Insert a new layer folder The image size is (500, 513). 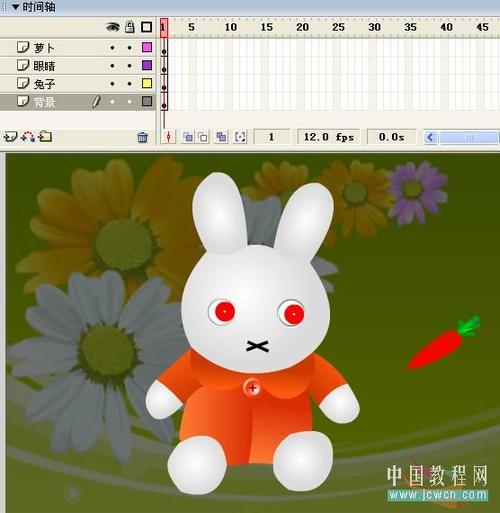pos(45,137)
